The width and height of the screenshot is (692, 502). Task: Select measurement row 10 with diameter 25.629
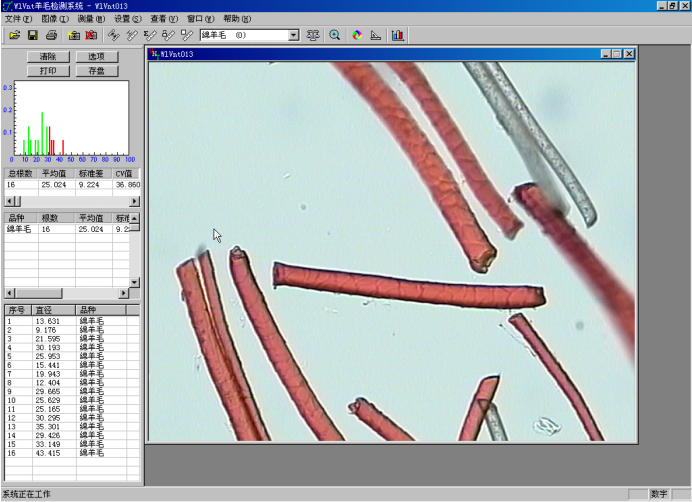point(72,400)
